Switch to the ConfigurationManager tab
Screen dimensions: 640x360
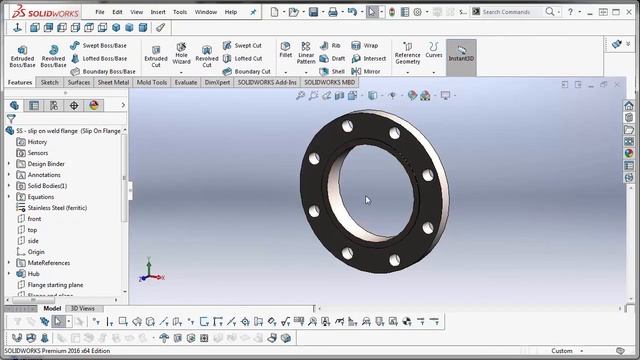click(x=54, y=105)
